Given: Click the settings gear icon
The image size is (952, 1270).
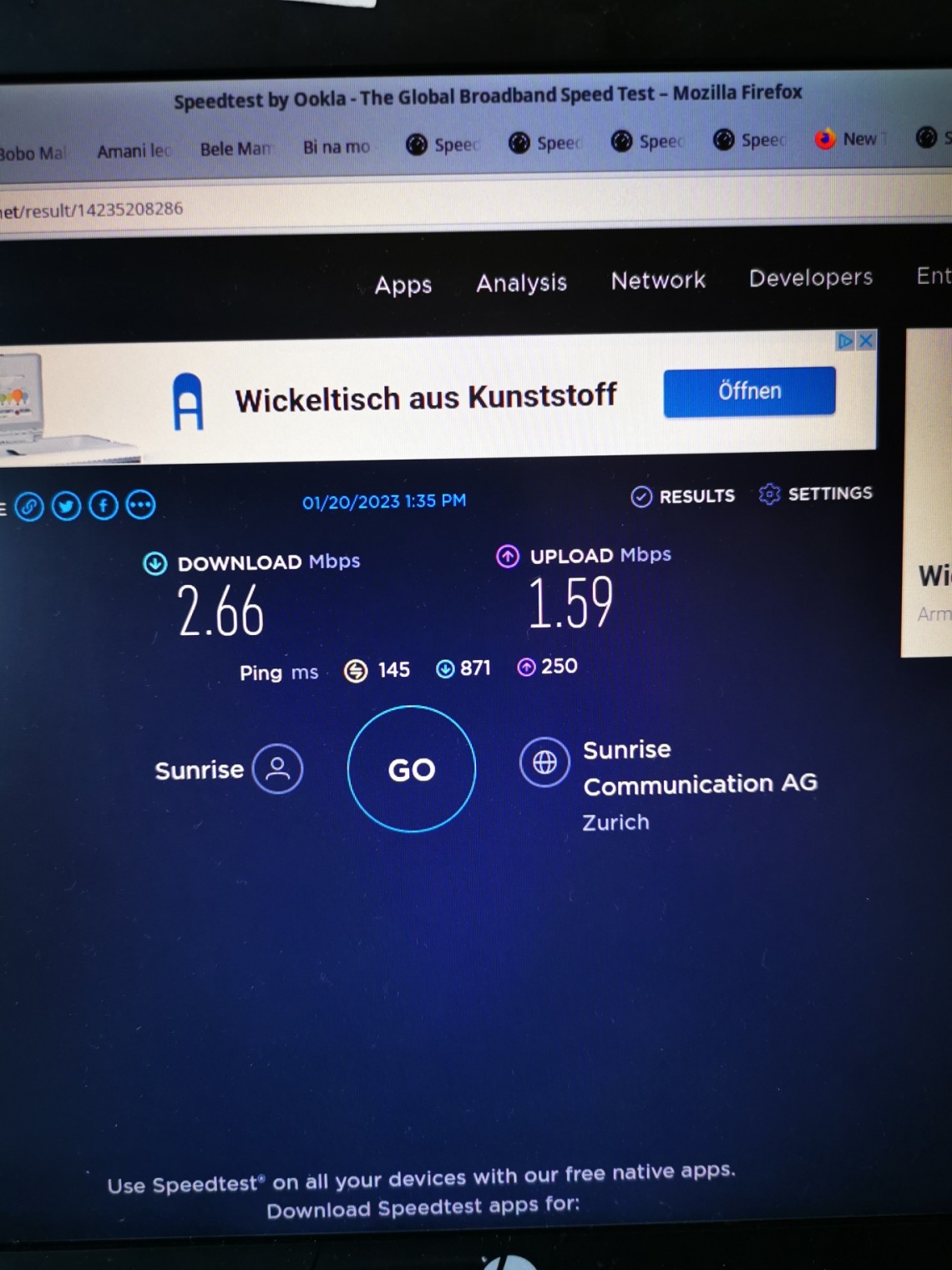Looking at the screenshot, I should coord(769,495).
